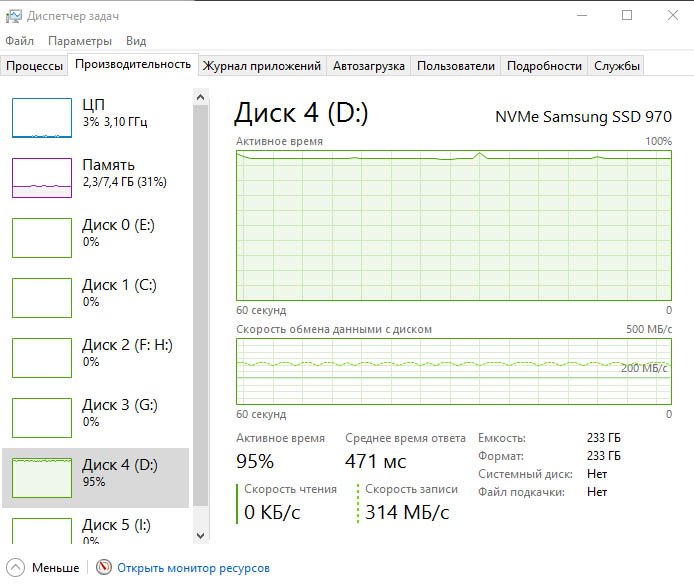Click the Системный диск label
The height and width of the screenshot is (586, 694).
525,474
